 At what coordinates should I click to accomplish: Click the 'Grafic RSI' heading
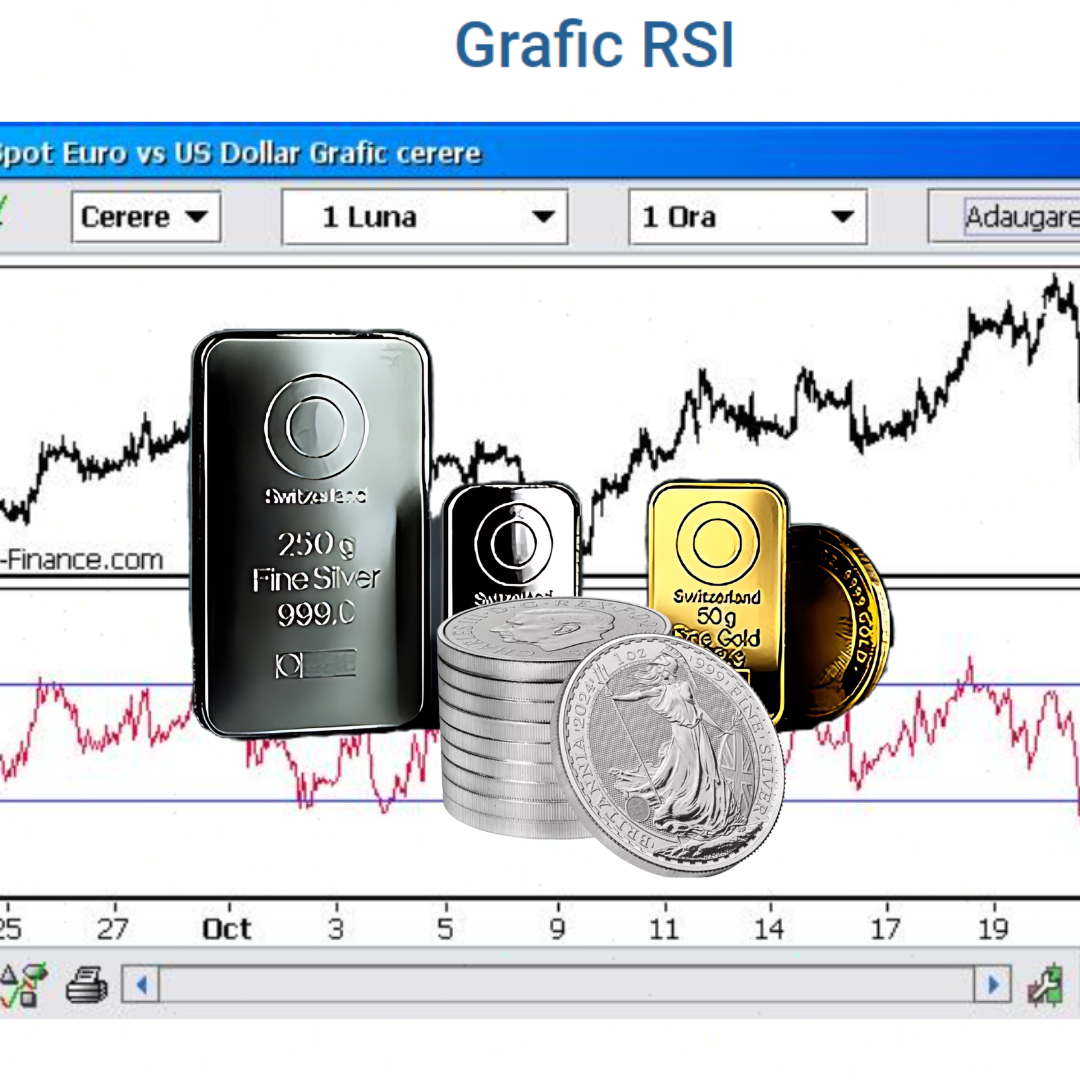point(595,45)
